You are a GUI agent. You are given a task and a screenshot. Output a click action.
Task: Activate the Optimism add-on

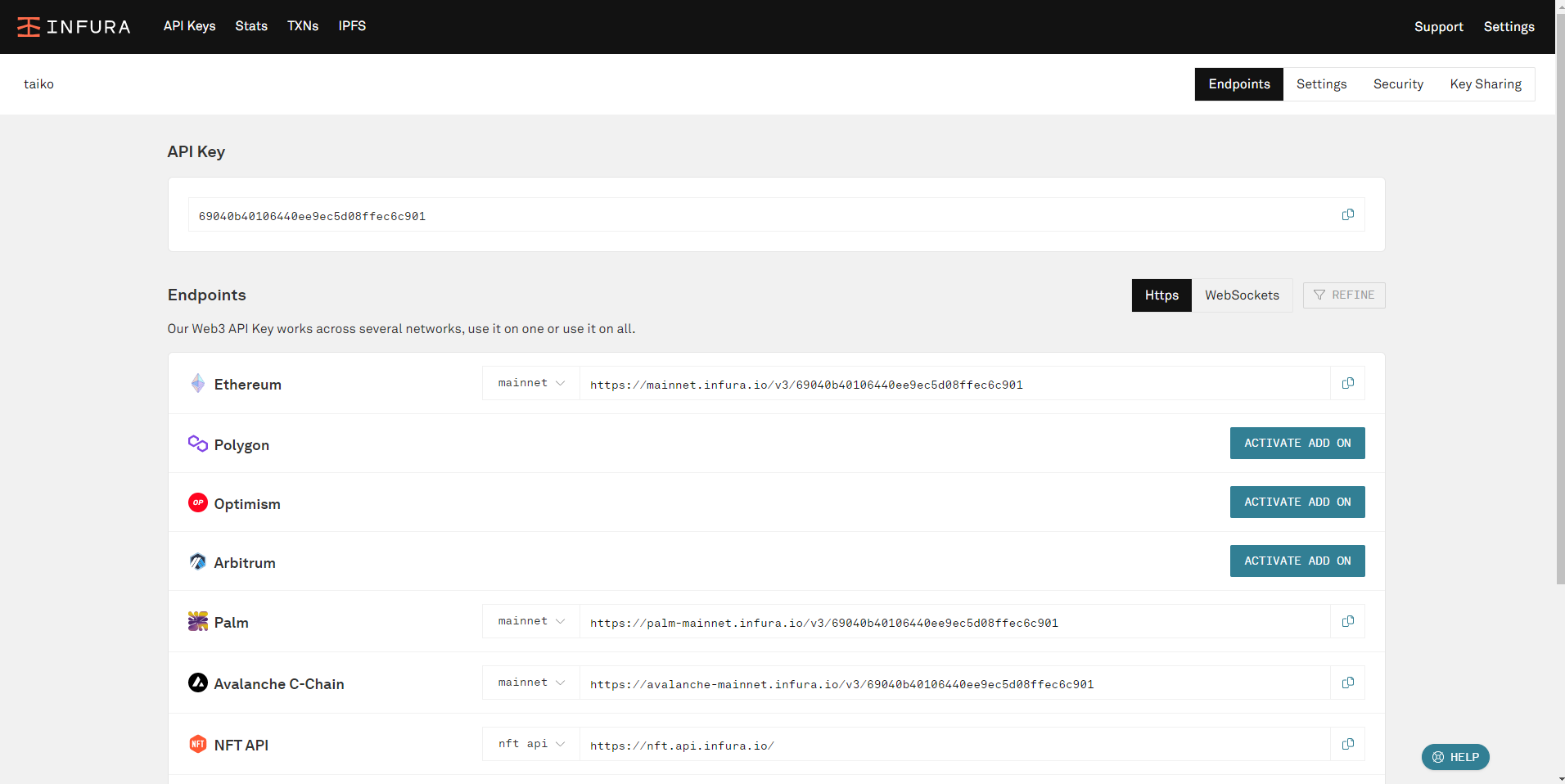point(1297,502)
